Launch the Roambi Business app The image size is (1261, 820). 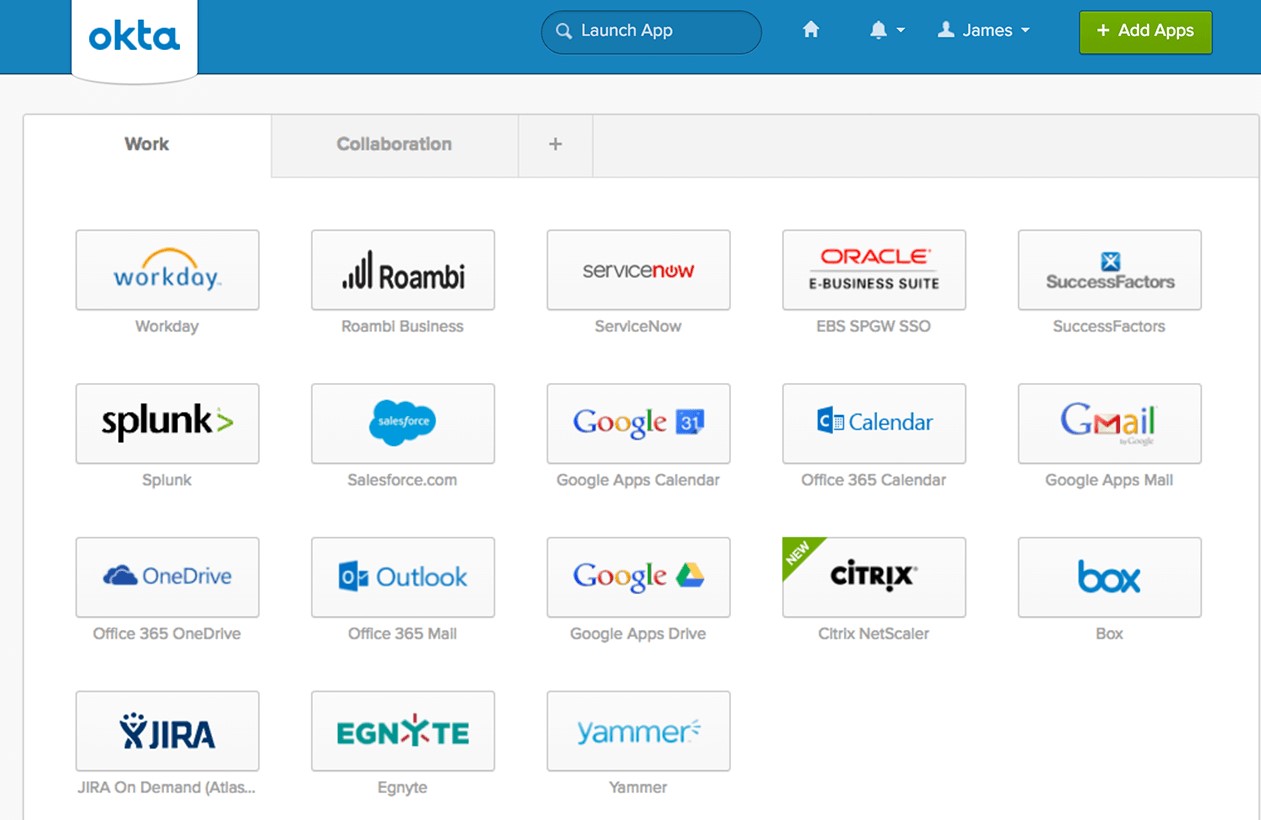point(402,270)
